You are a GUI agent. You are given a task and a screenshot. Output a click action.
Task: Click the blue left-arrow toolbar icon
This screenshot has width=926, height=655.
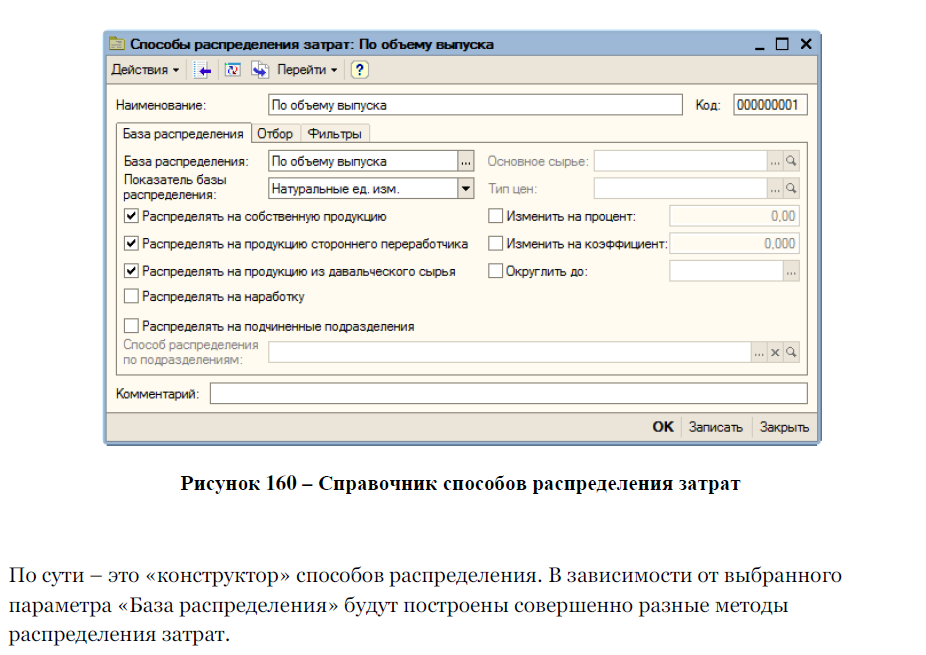point(203,70)
